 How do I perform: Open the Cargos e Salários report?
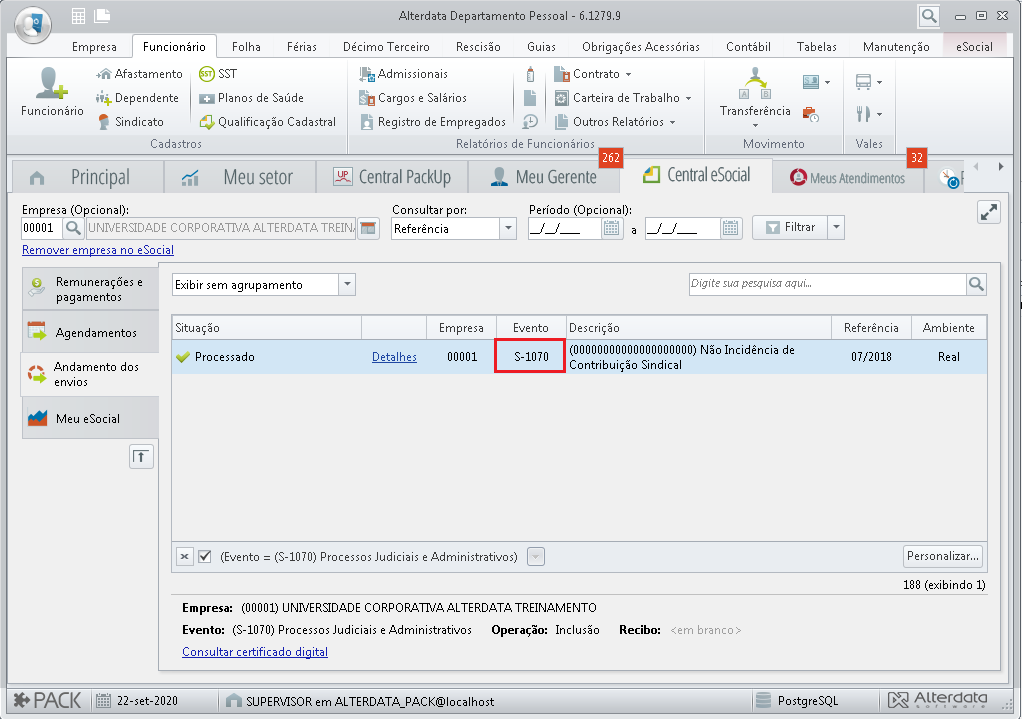click(x=413, y=98)
